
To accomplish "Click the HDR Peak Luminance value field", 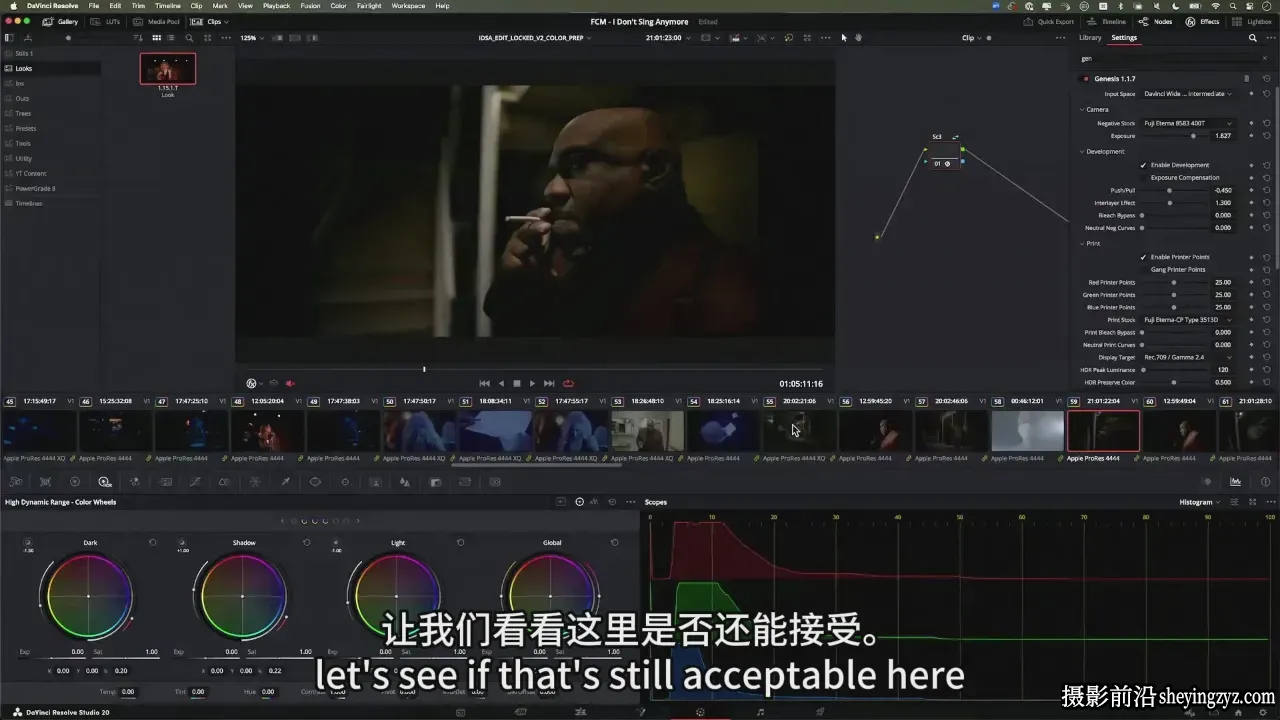I will [x=1222, y=370].
